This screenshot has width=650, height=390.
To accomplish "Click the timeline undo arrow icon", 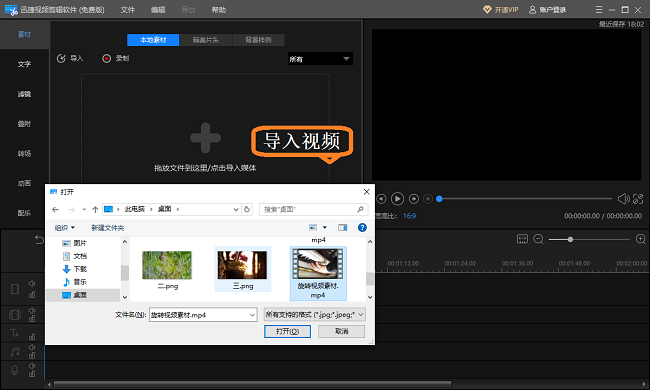I will (39, 240).
